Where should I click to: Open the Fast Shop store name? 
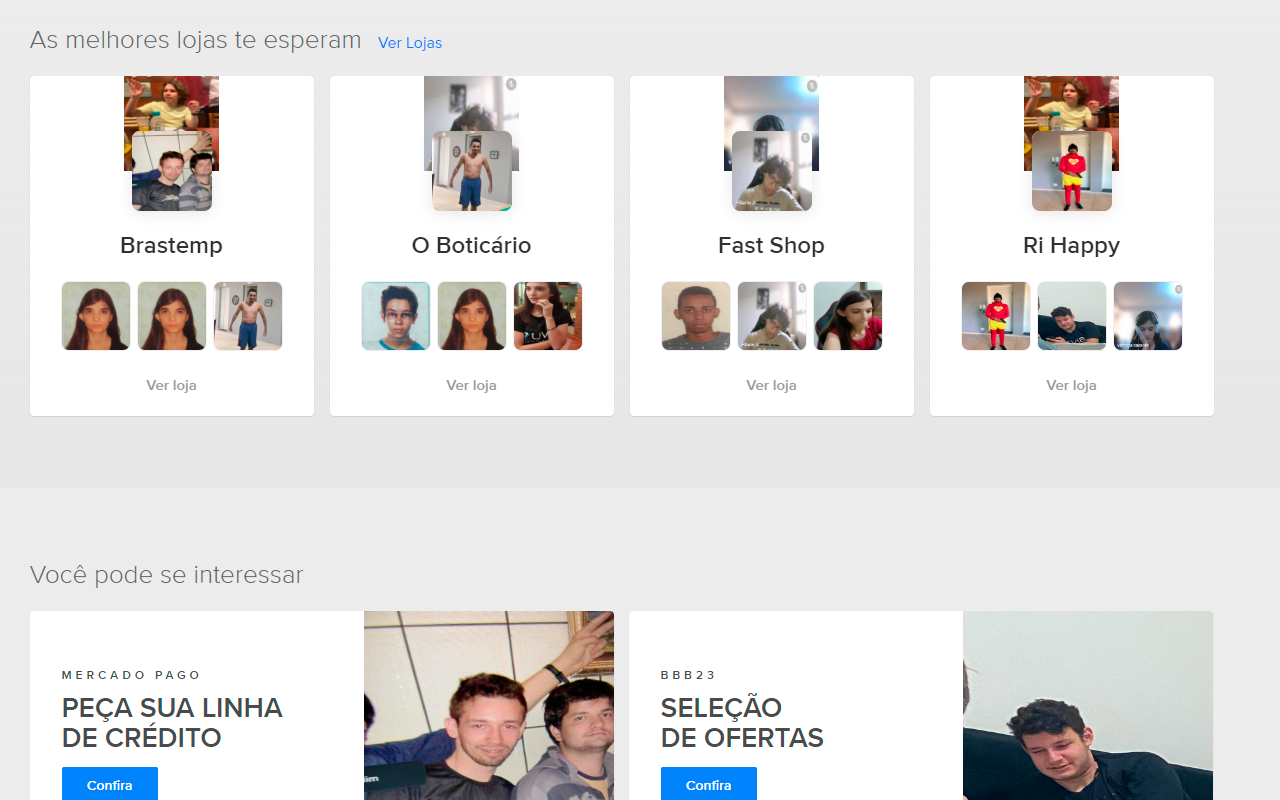click(x=771, y=245)
